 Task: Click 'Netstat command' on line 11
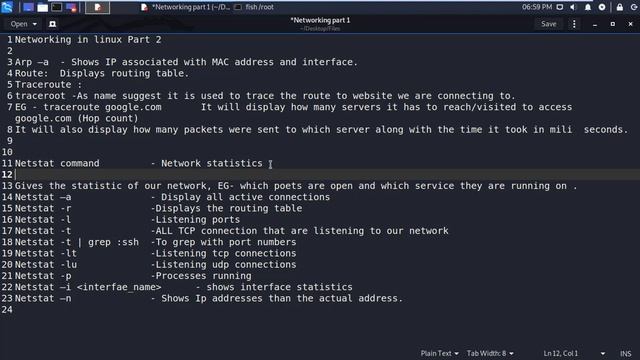coord(57,163)
